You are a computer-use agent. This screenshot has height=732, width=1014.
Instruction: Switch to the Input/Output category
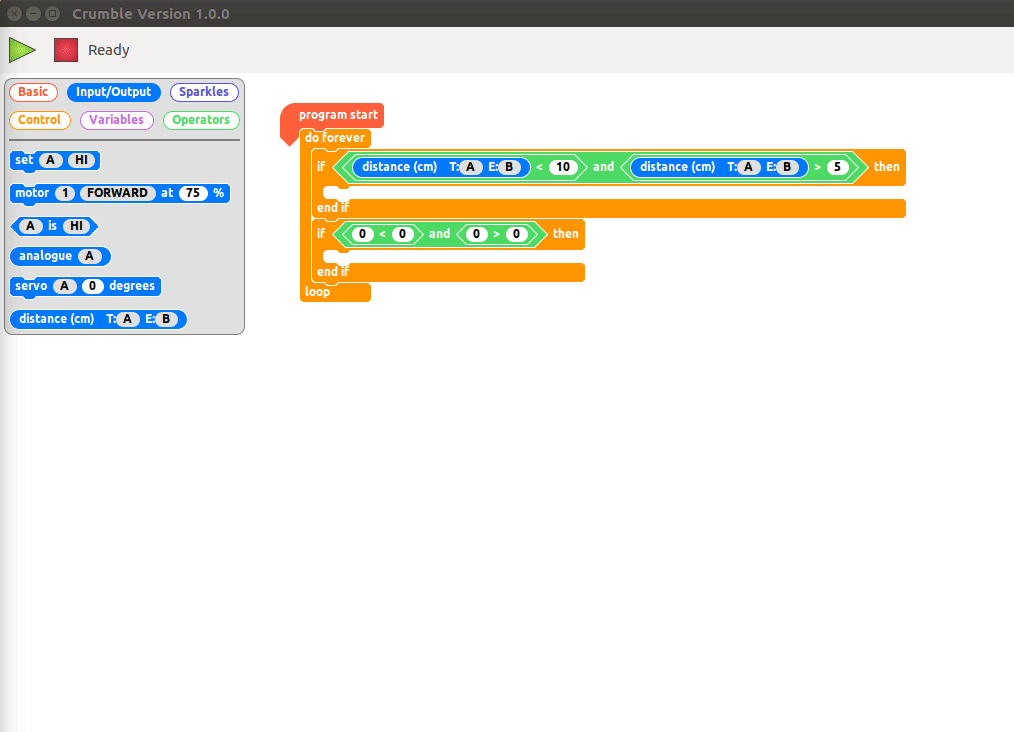113,92
